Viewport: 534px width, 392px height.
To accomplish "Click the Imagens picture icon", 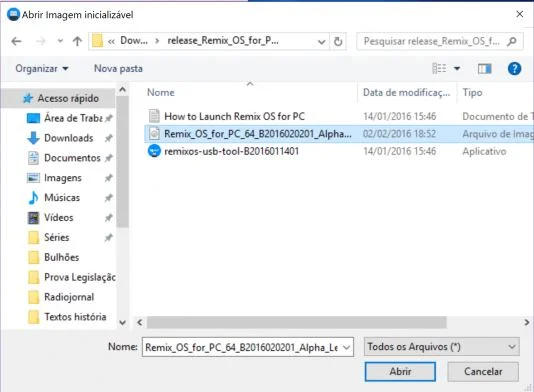I will 33,178.
